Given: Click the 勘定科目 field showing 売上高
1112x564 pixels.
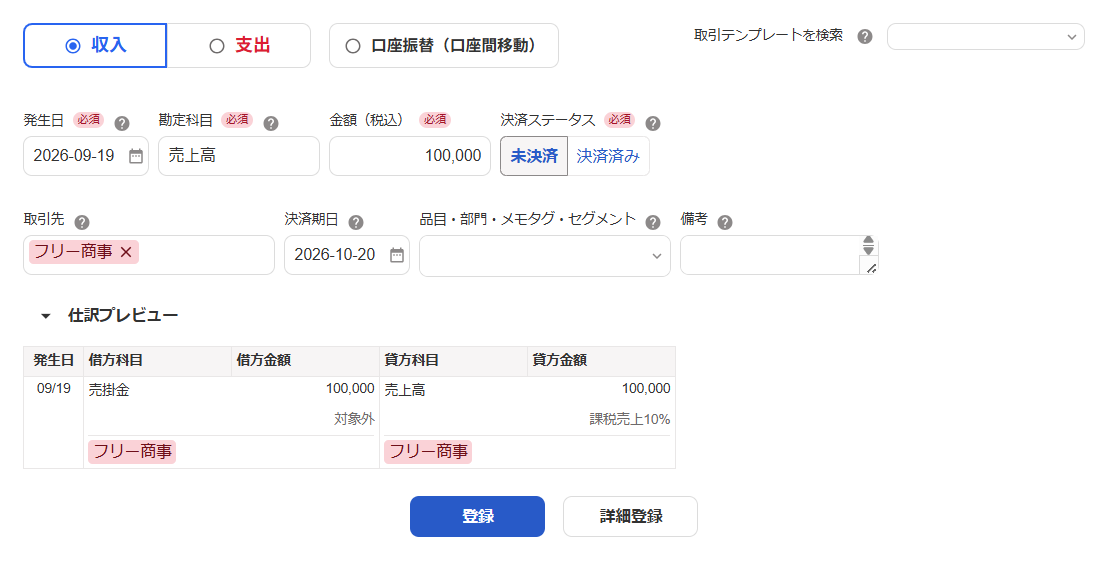Looking at the screenshot, I should pyautogui.click(x=238, y=156).
